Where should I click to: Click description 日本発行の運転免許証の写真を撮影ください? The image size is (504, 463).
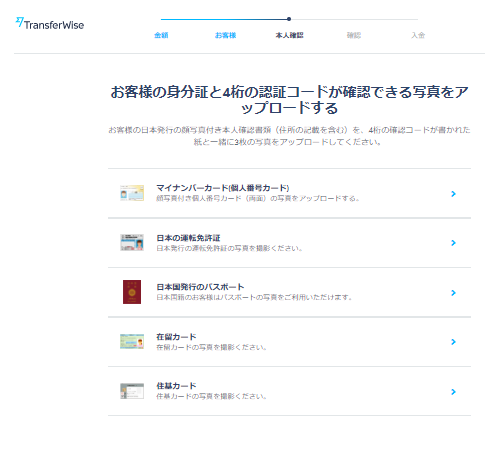[229, 248]
